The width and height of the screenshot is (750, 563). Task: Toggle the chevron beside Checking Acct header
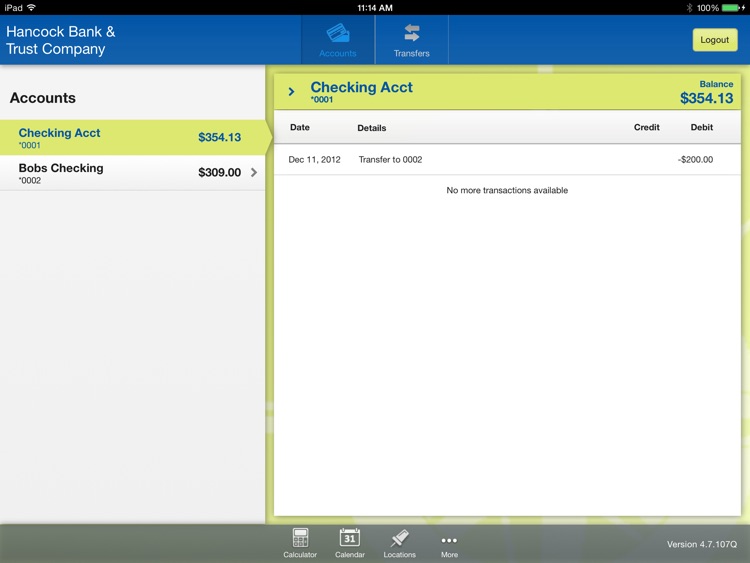pos(291,91)
